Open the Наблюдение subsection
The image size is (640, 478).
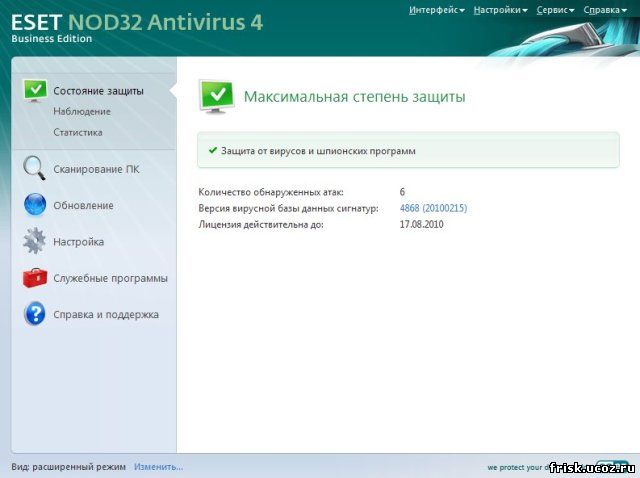point(82,111)
